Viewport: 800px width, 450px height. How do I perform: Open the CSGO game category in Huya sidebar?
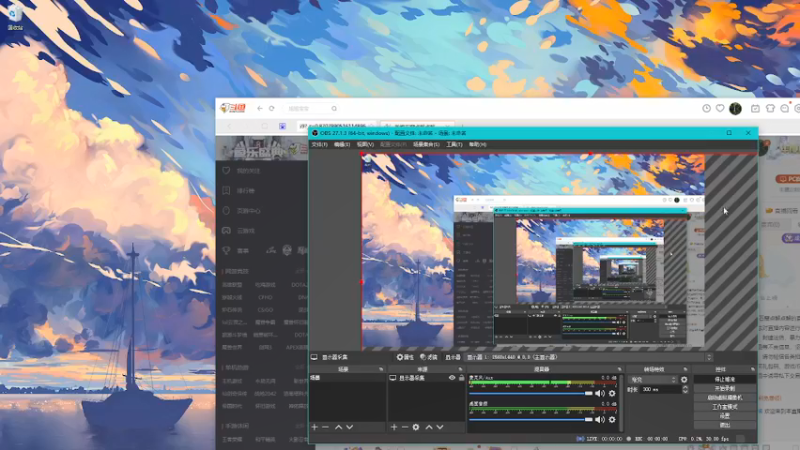pyautogui.click(x=265, y=310)
